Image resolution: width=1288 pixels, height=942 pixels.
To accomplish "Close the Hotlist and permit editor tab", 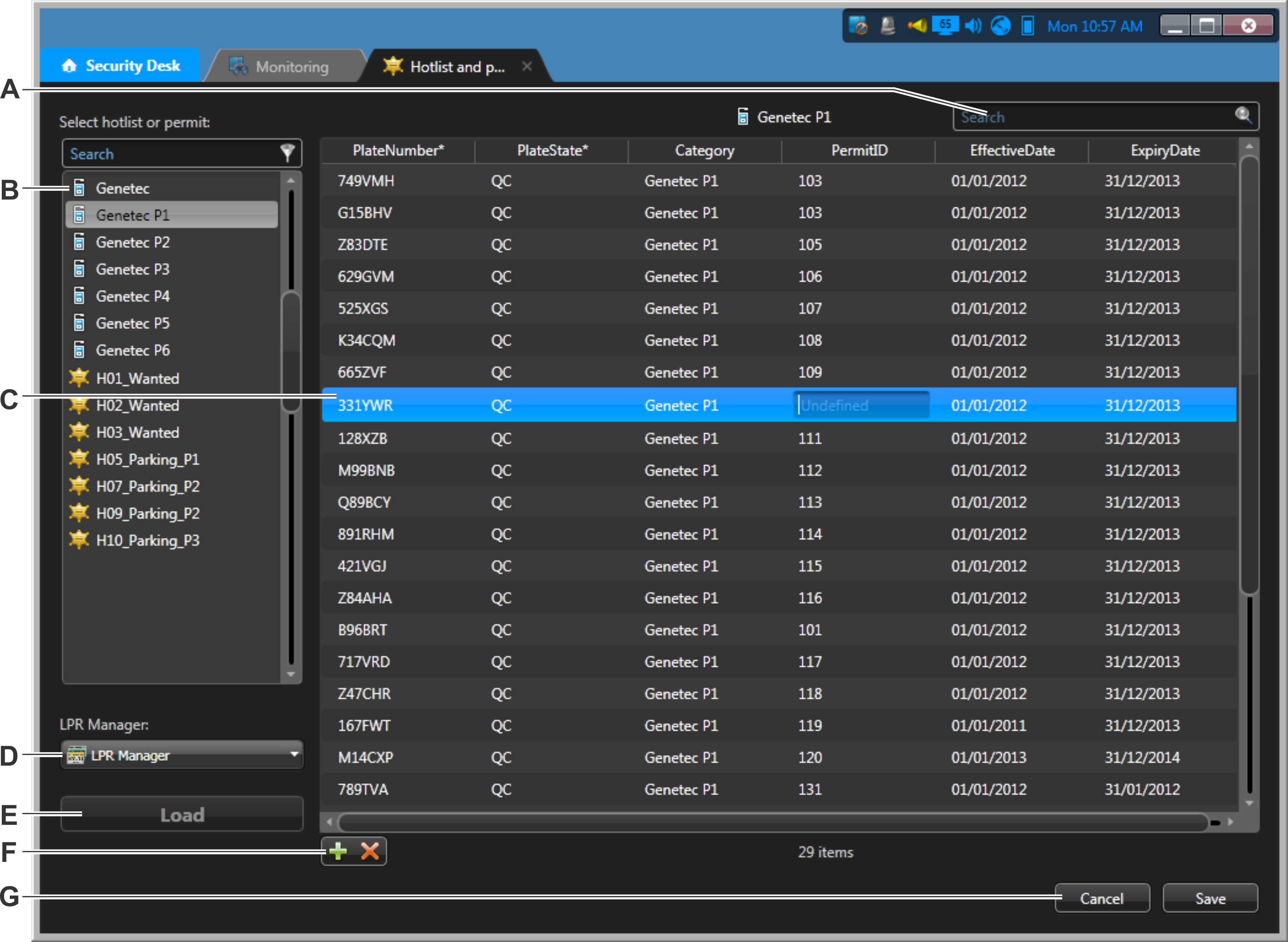I will (x=527, y=66).
